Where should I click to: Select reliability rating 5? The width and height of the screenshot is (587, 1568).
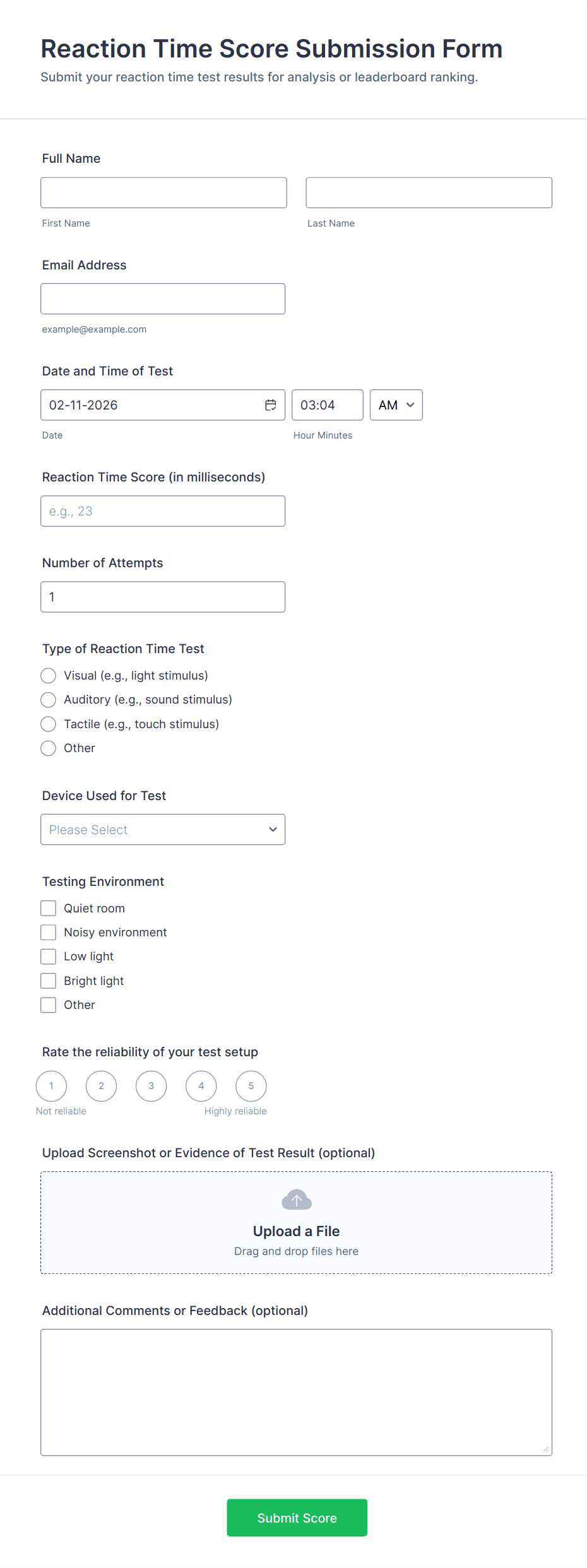point(251,1086)
